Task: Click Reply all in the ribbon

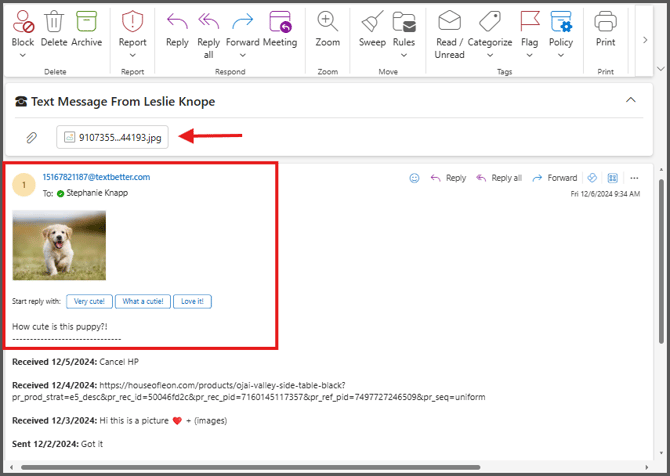Action: click(x=209, y=22)
